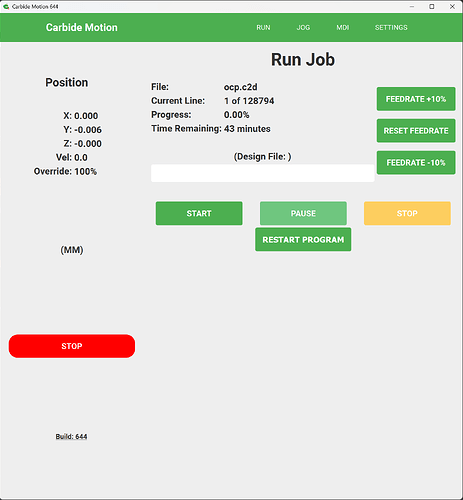Maximize the Carbide Motion window

tap(432, 6)
